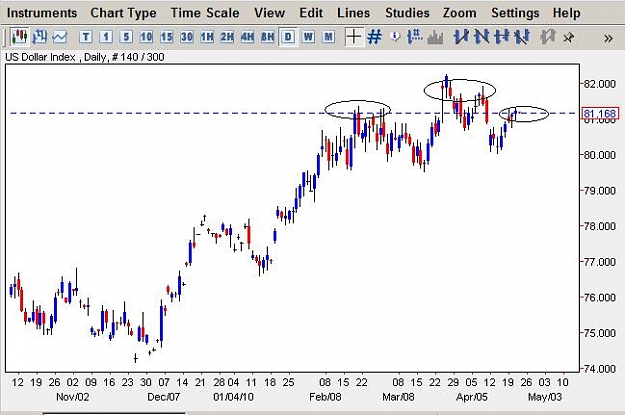Open the Zoom menu
Viewport: 625px width, 415px height.
tap(460, 13)
